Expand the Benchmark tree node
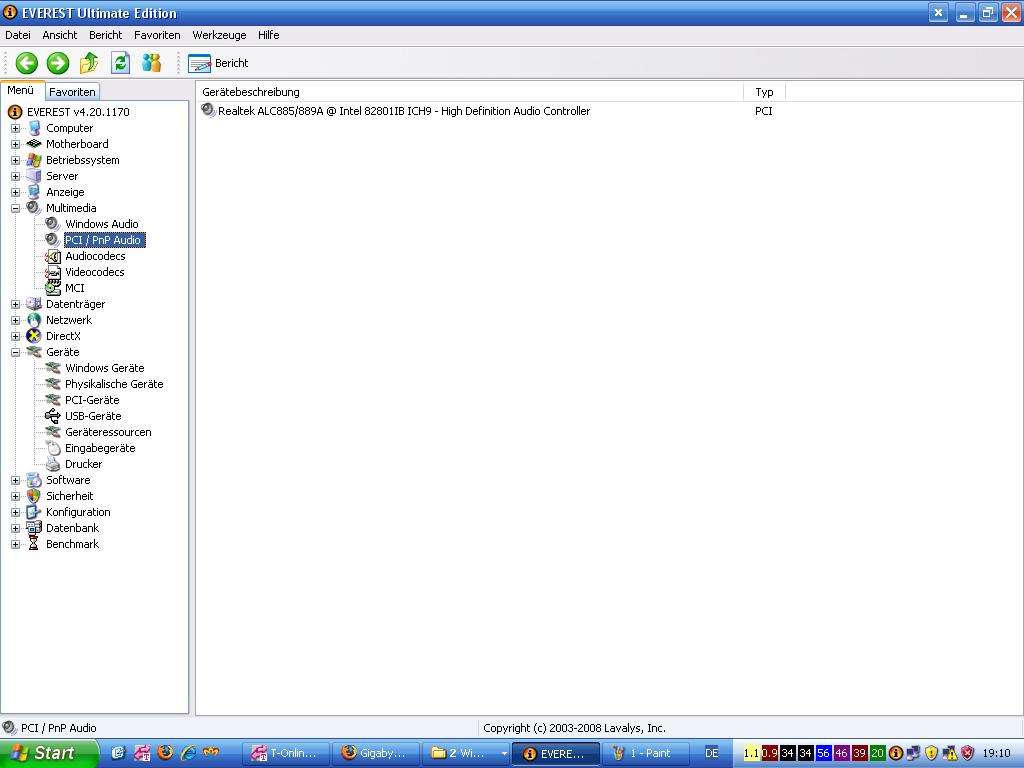 [16, 545]
